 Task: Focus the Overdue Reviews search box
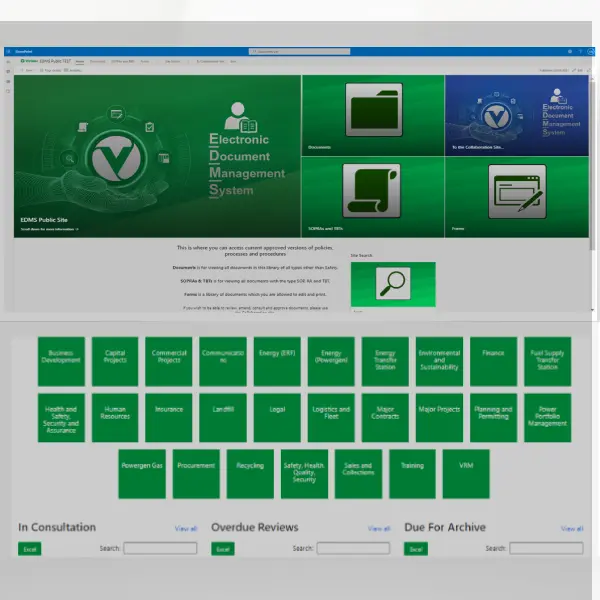353,549
